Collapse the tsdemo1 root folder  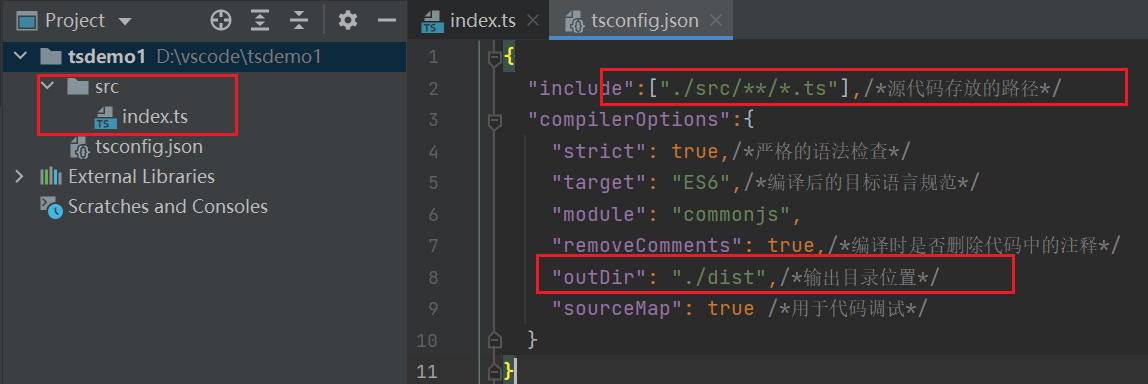[x=21, y=56]
